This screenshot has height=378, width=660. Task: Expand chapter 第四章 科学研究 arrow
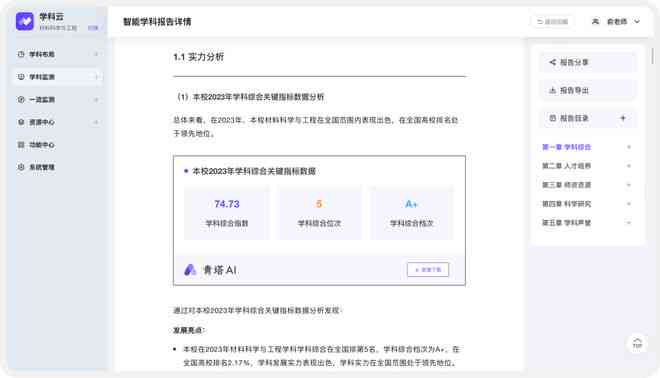629,204
